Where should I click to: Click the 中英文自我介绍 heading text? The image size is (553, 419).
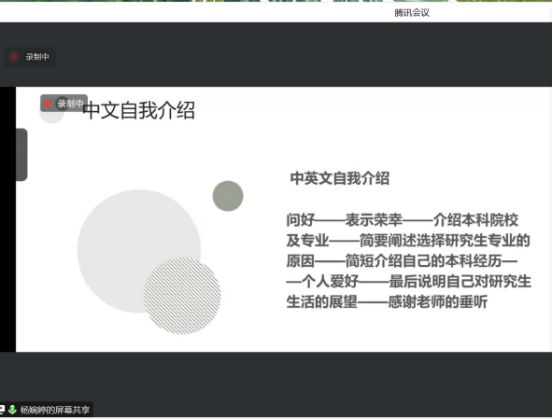tap(340, 178)
